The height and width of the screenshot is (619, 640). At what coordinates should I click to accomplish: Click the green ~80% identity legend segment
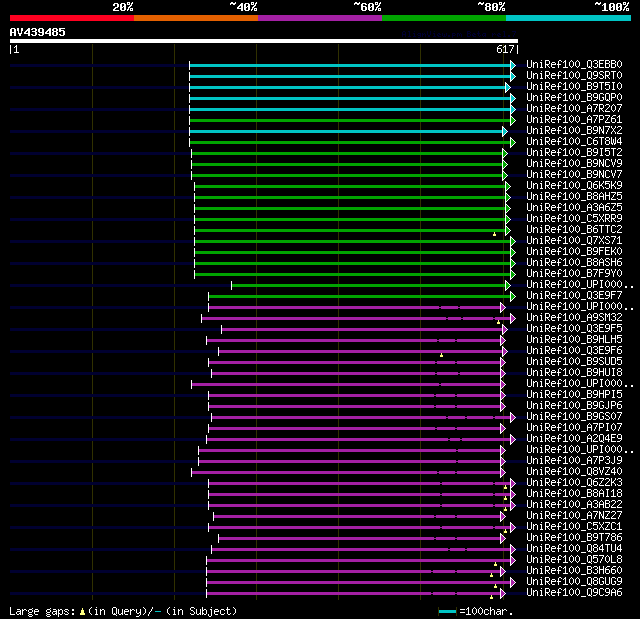pos(444,18)
